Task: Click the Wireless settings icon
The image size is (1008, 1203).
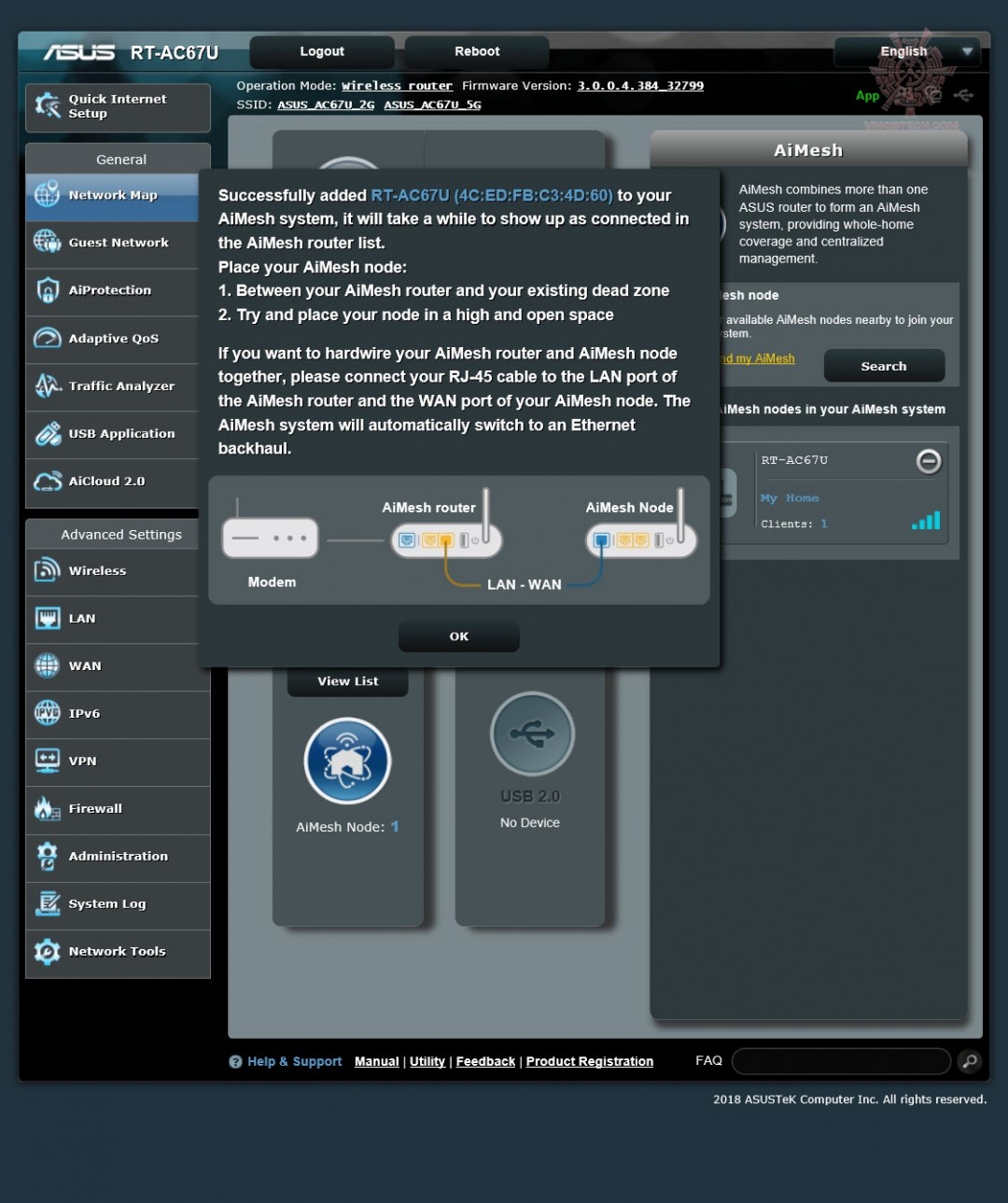Action: (x=48, y=570)
